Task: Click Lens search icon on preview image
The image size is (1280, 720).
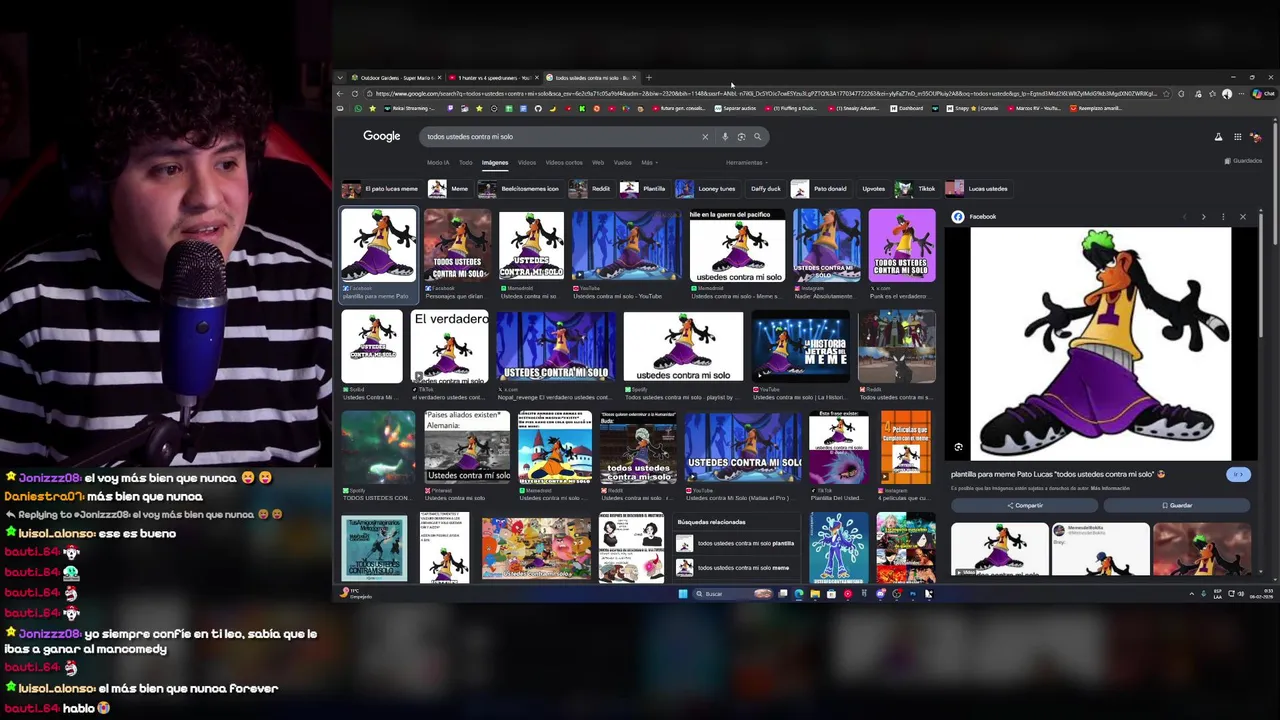Action: point(959,448)
